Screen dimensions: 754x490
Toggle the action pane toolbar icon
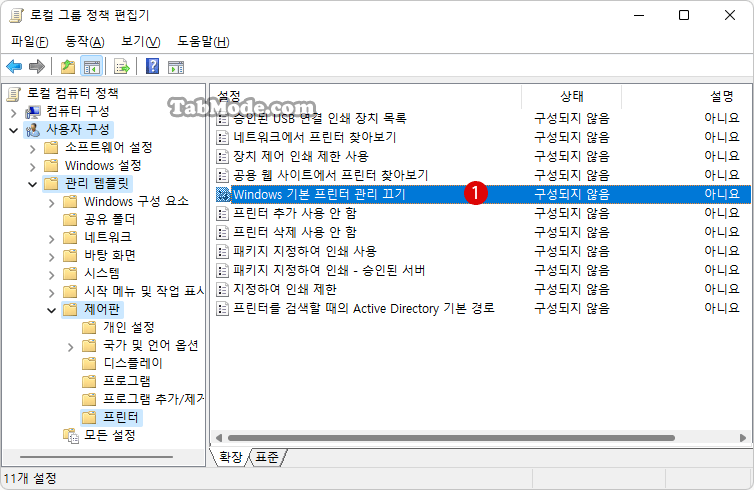click(176, 67)
